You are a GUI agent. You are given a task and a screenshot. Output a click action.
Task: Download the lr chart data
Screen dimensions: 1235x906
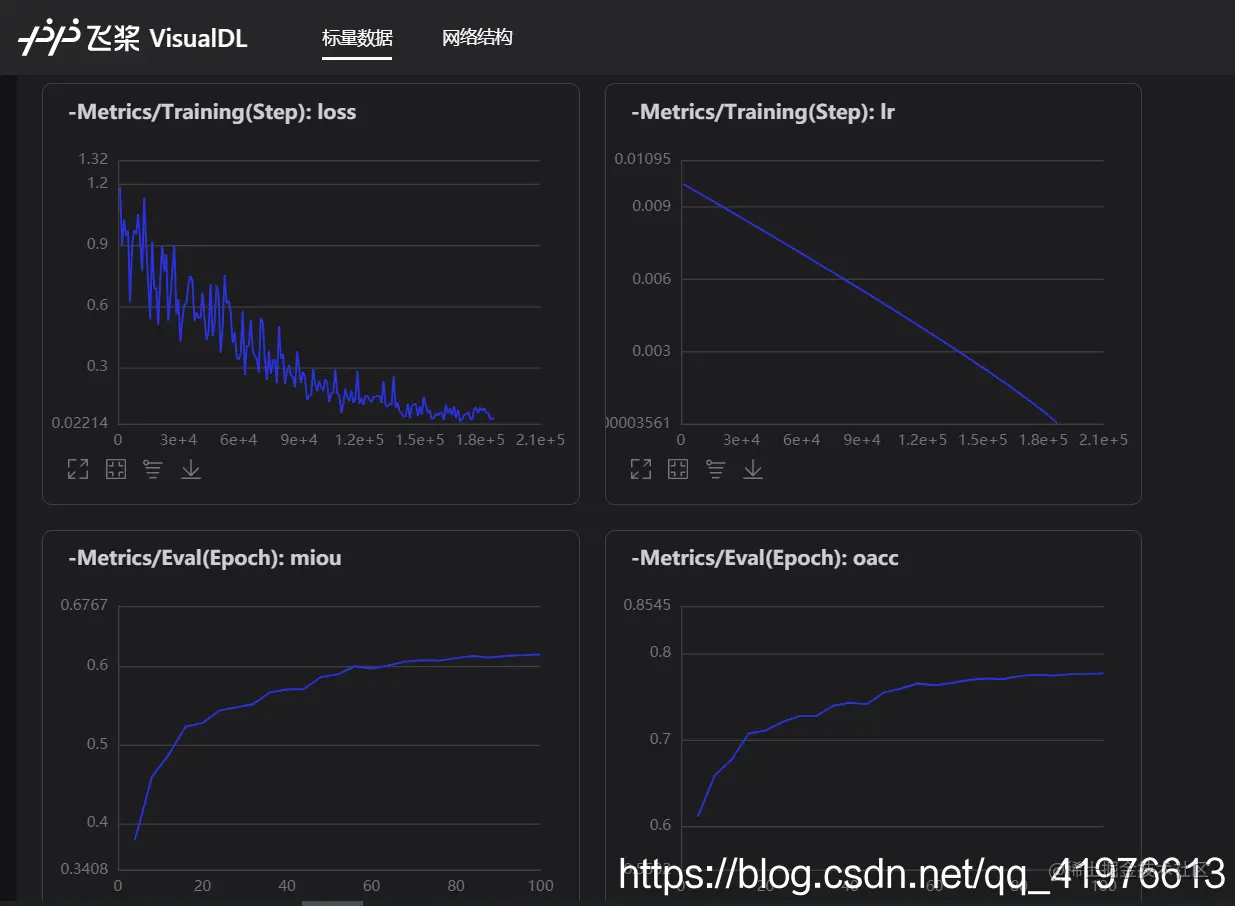click(753, 469)
